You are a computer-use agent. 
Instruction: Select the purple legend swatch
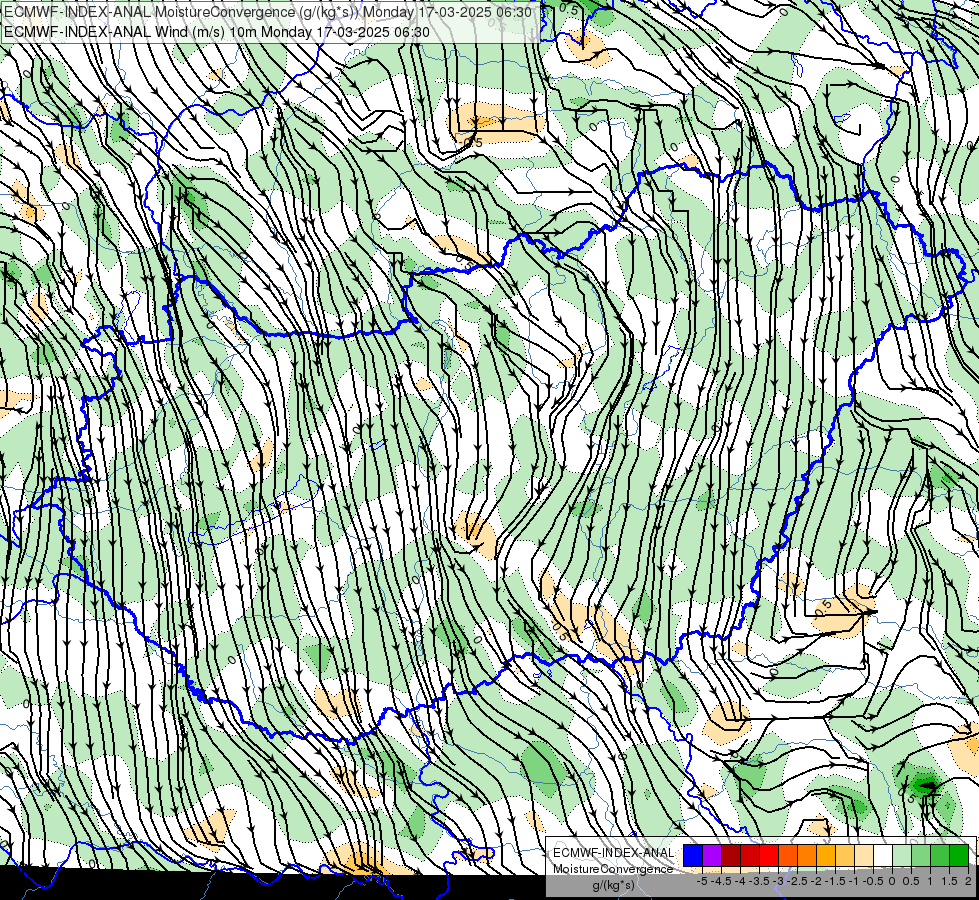click(x=712, y=856)
